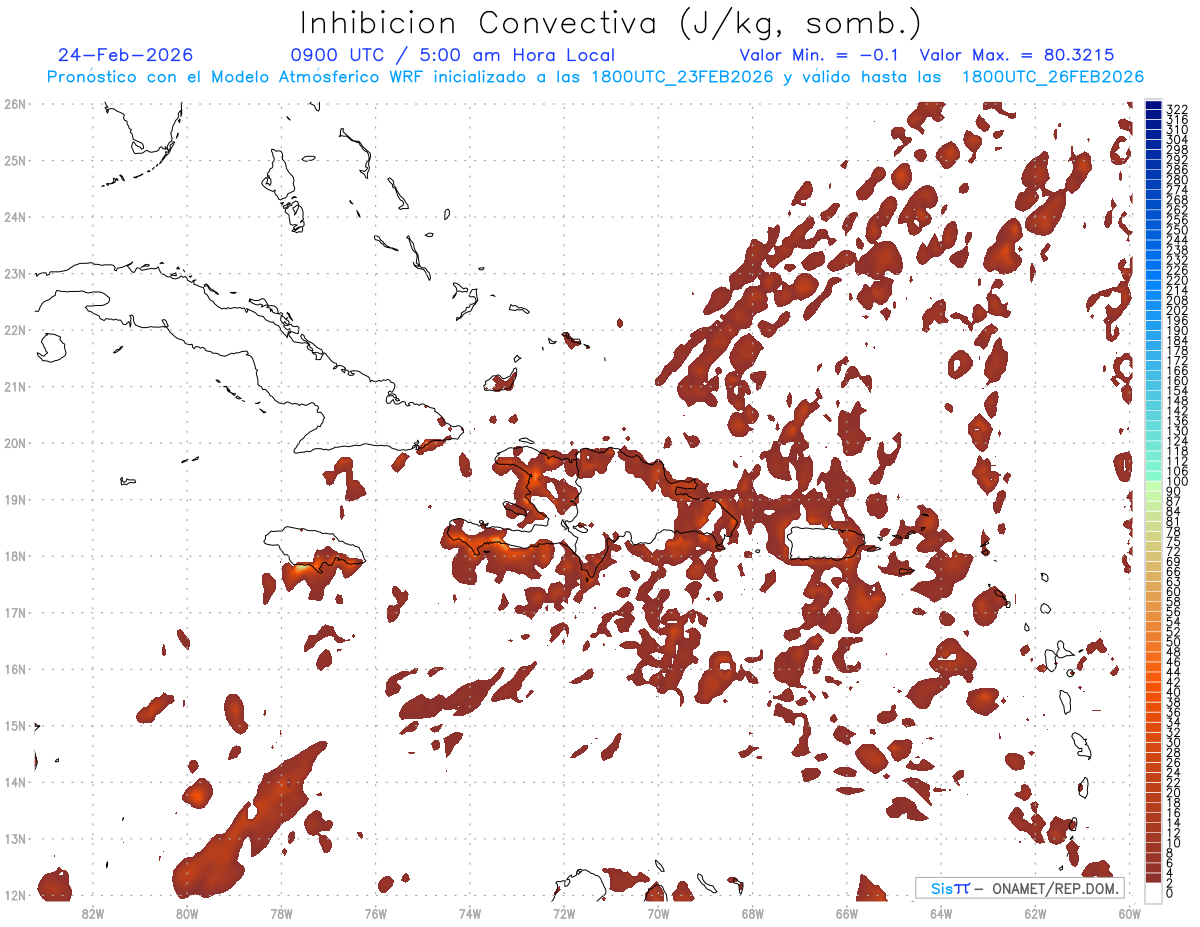Click the 24N latitude label
This screenshot has height=927, width=1200.
pos(14,216)
